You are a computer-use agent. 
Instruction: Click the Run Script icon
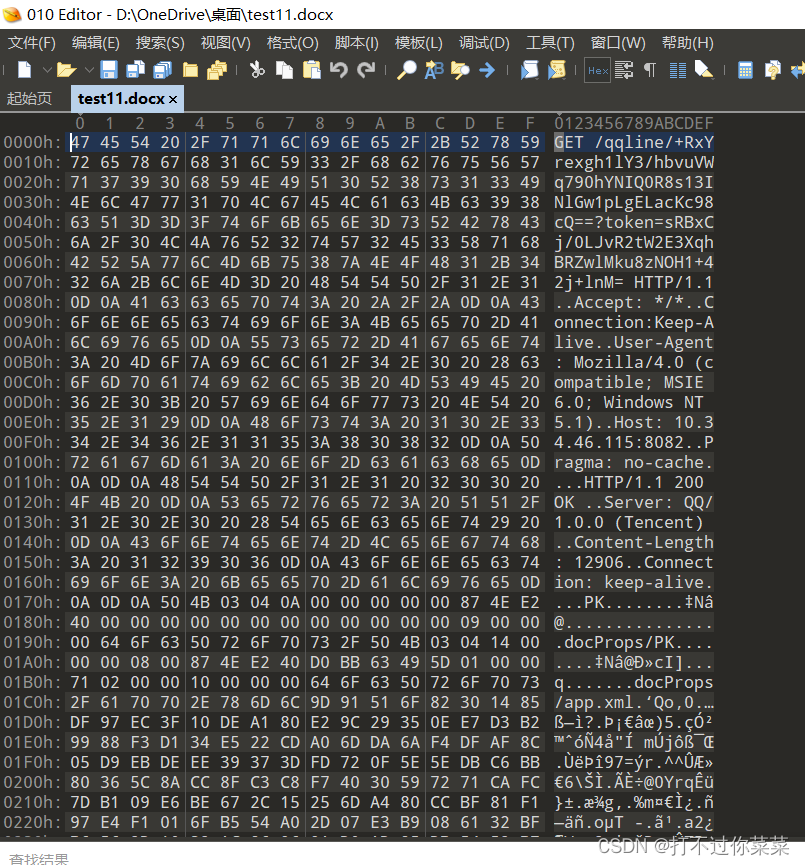(530, 70)
